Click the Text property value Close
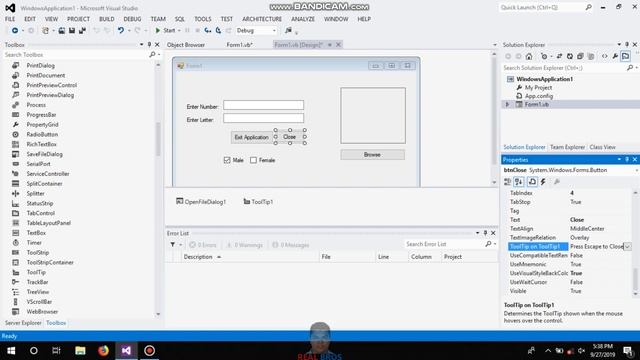 tap(577, 220)
